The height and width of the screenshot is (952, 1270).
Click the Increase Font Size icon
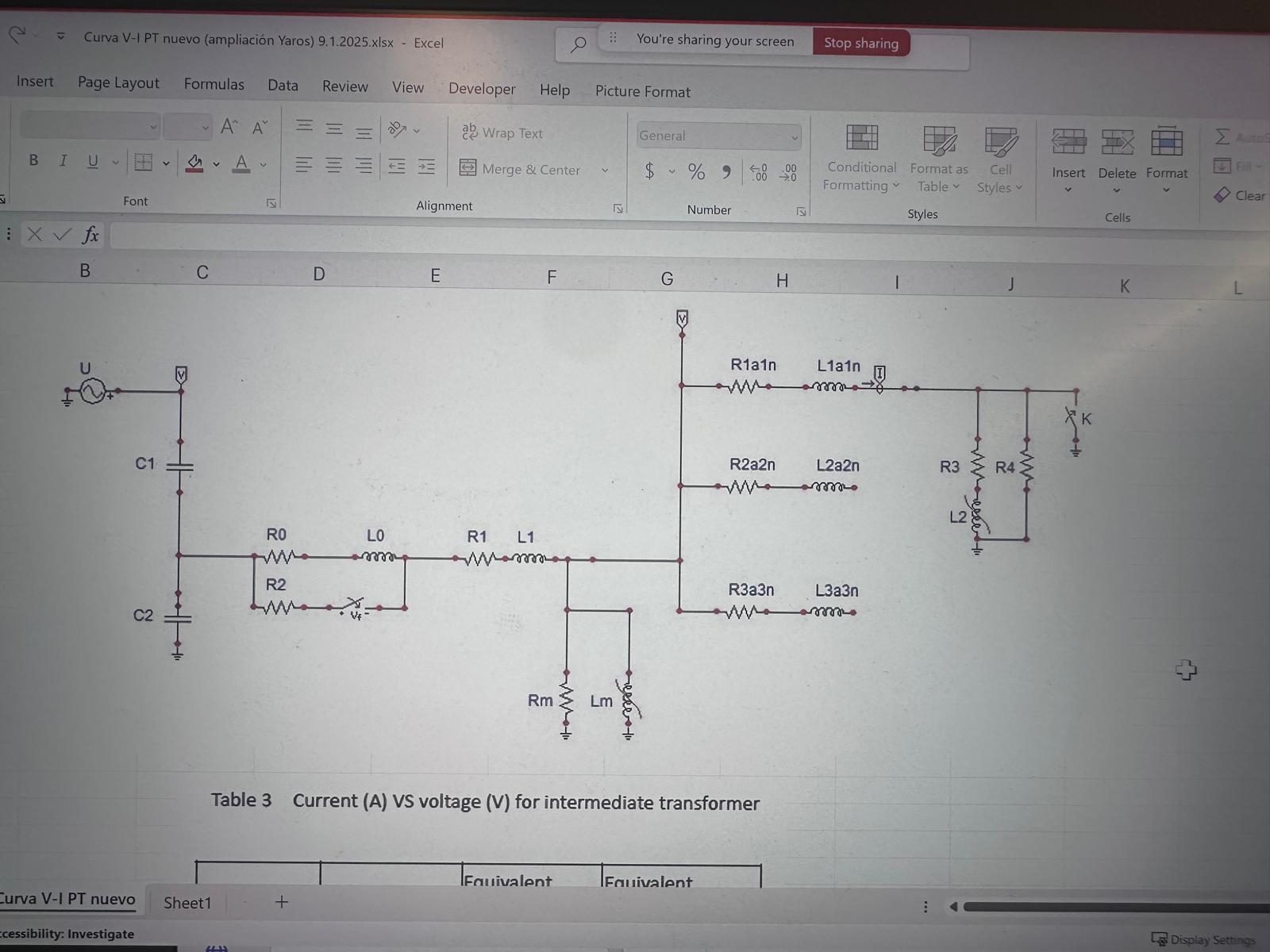[x=229, y=126]
